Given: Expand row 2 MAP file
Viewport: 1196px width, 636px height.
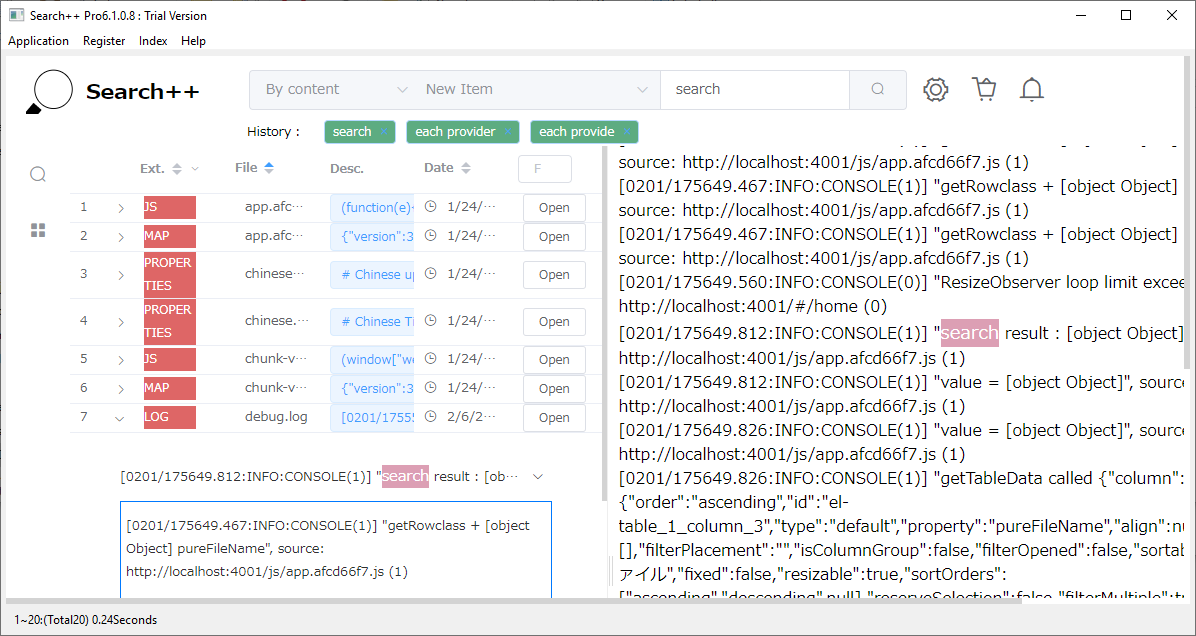Looking at the screenshot, I should point(121,237).
